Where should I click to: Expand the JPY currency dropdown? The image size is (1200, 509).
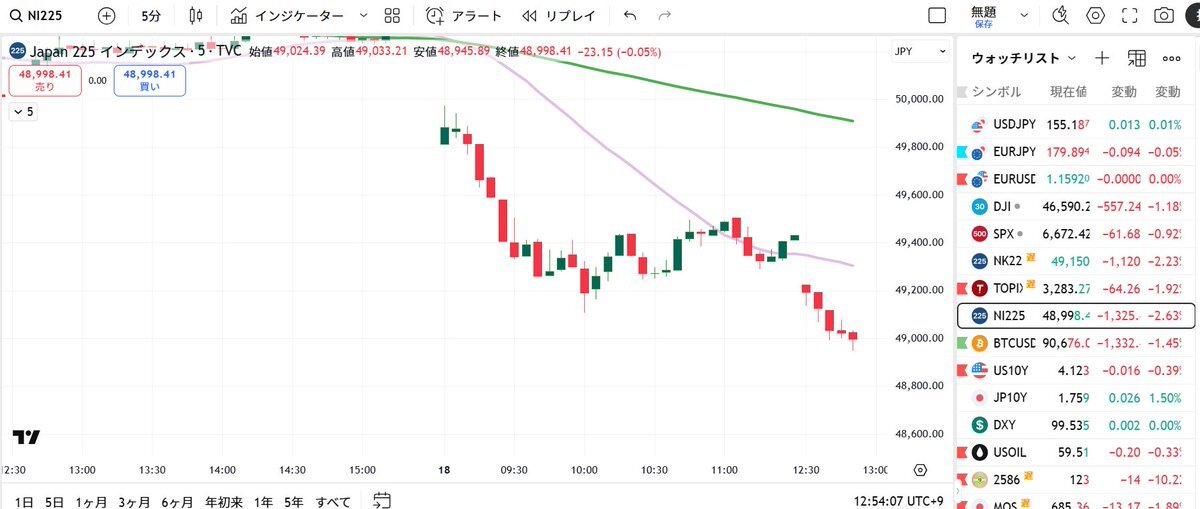click(921, 51)
